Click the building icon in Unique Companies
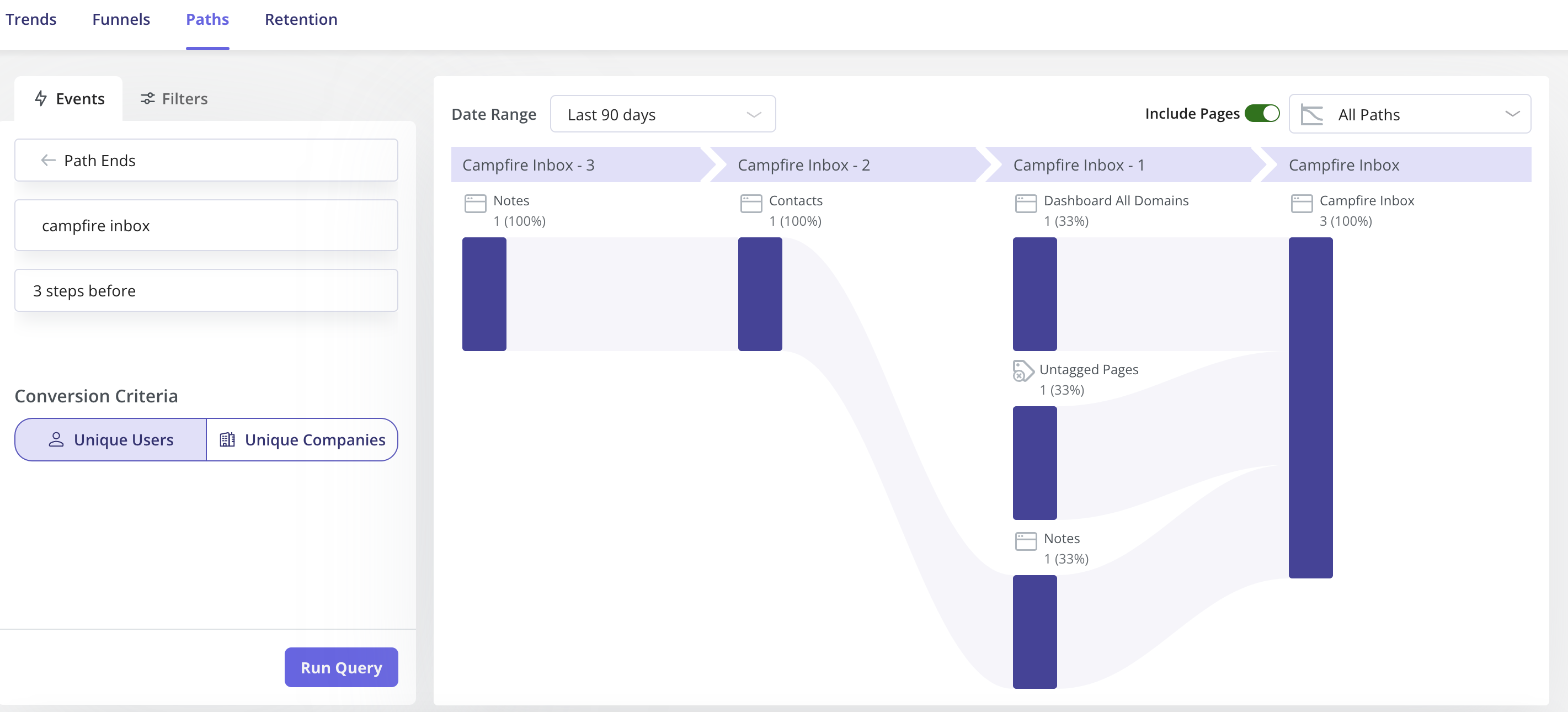 [x=228, y=440]
